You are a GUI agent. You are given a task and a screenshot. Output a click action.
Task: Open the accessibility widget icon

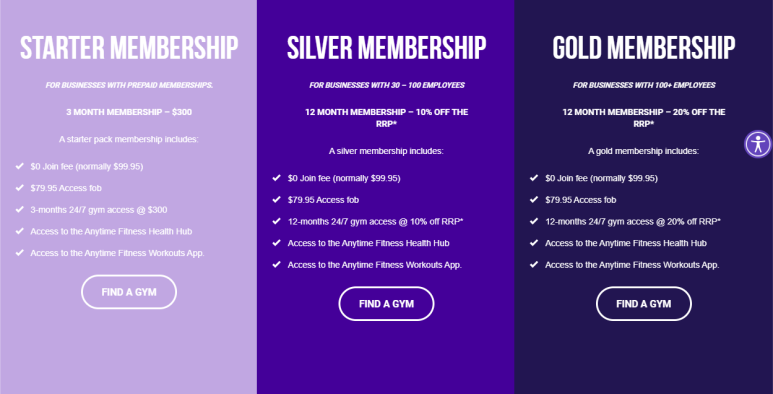[x=758, y=144]
